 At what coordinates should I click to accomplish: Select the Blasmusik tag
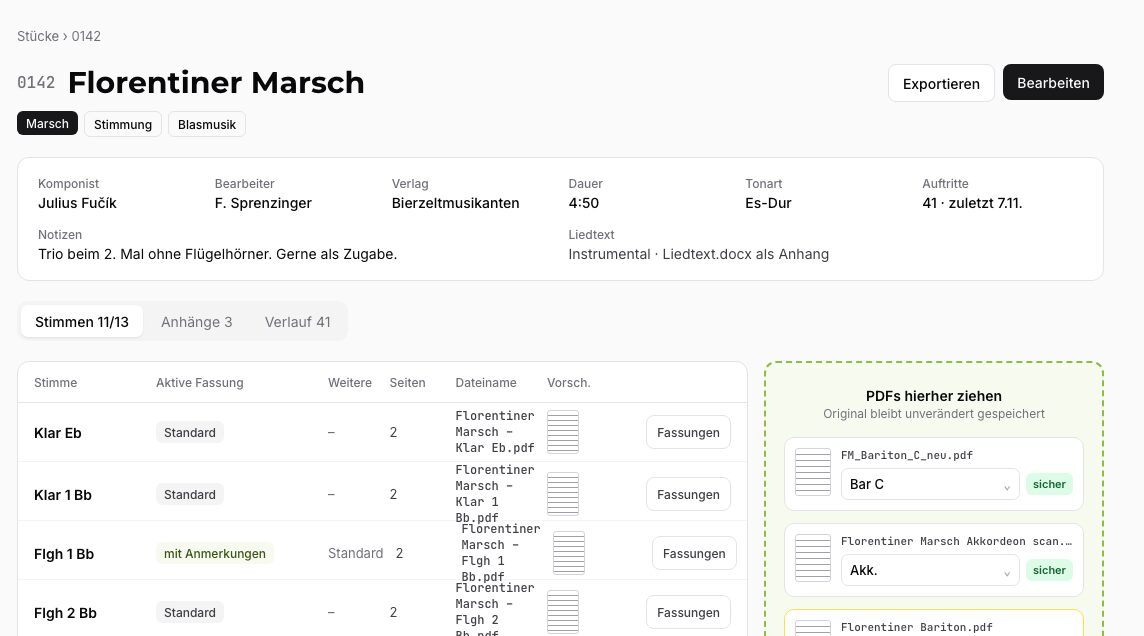point(206,124)
